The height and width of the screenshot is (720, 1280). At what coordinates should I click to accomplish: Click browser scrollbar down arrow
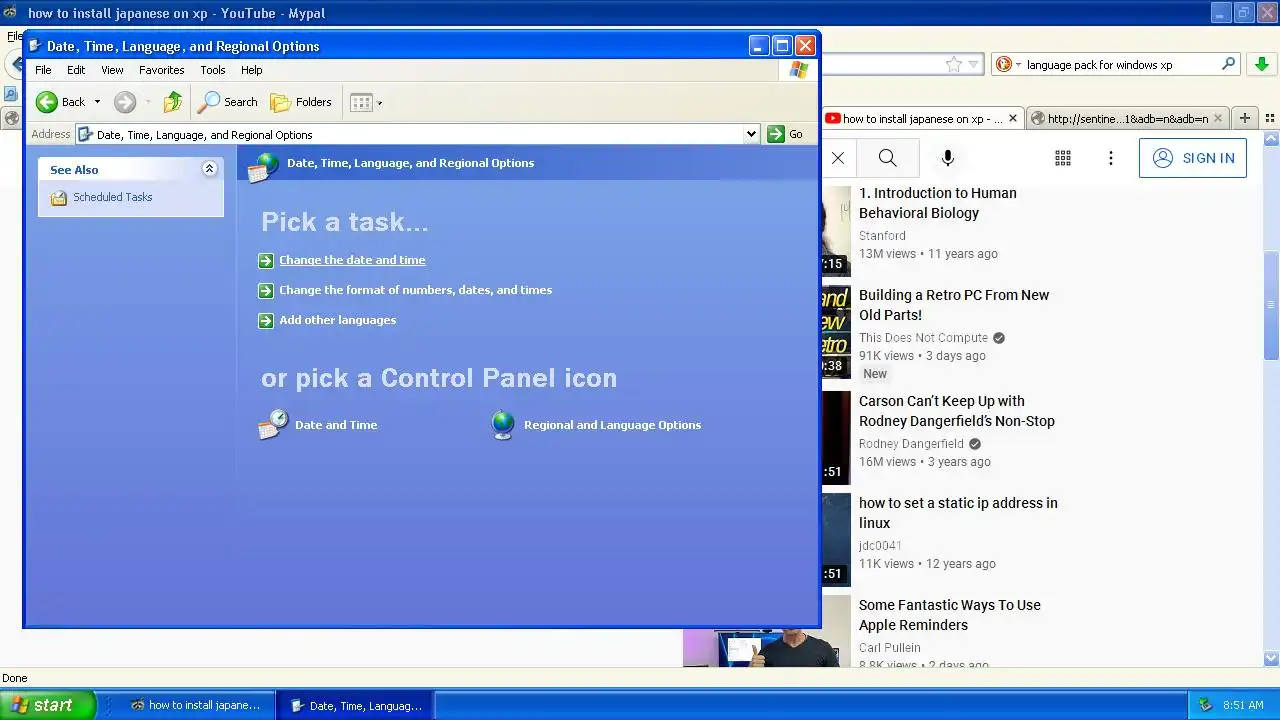[x=1271, y=658]
